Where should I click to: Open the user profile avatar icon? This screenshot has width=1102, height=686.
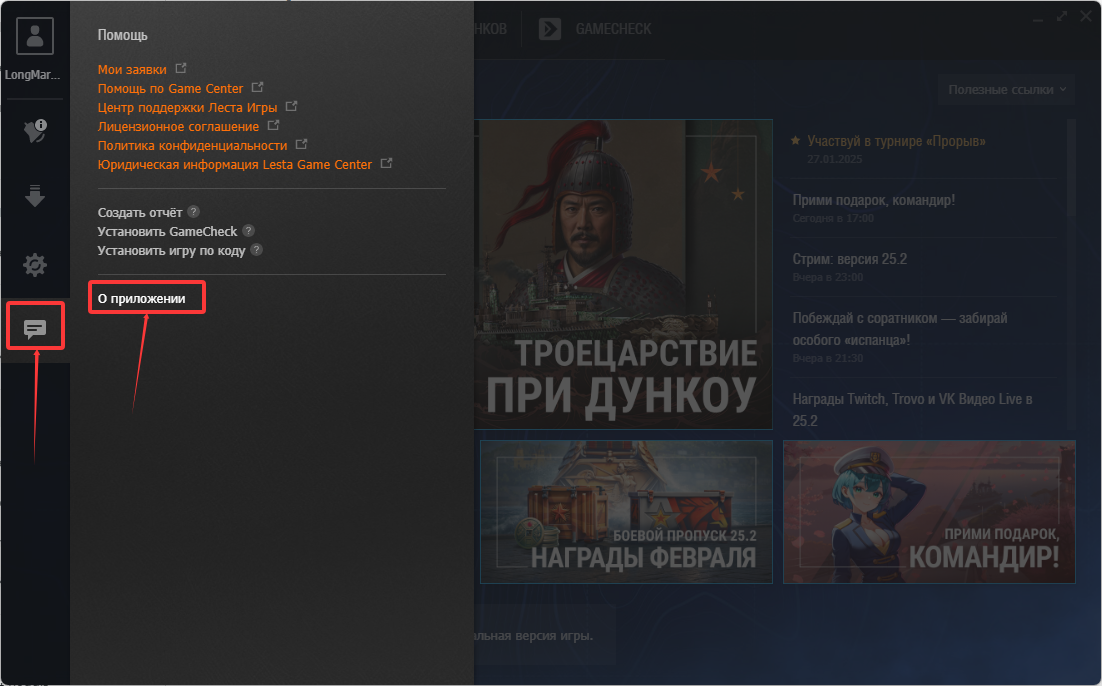(x=34, y=35)
